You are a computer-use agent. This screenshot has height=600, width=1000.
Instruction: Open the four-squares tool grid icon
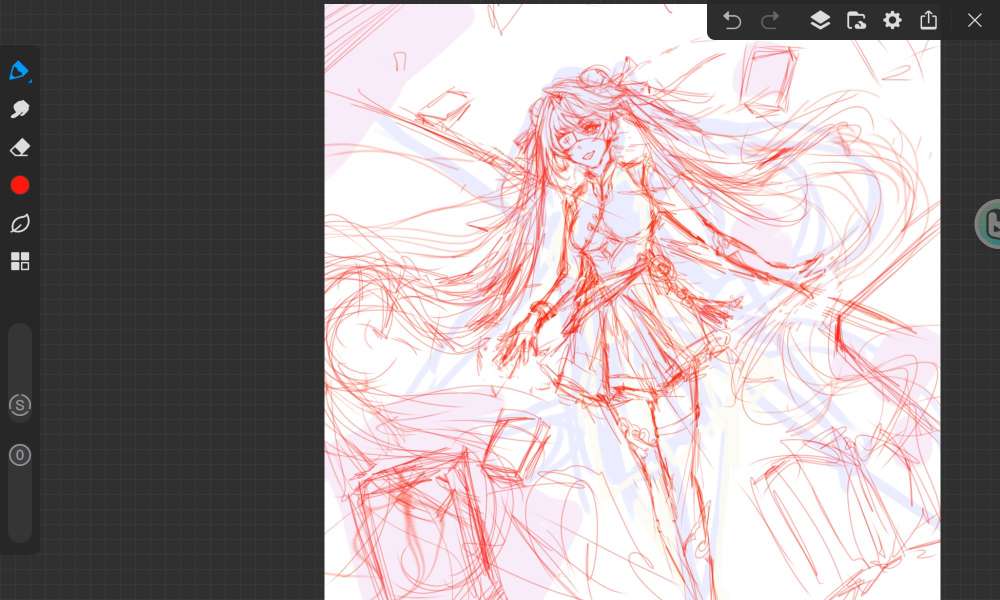20,261
